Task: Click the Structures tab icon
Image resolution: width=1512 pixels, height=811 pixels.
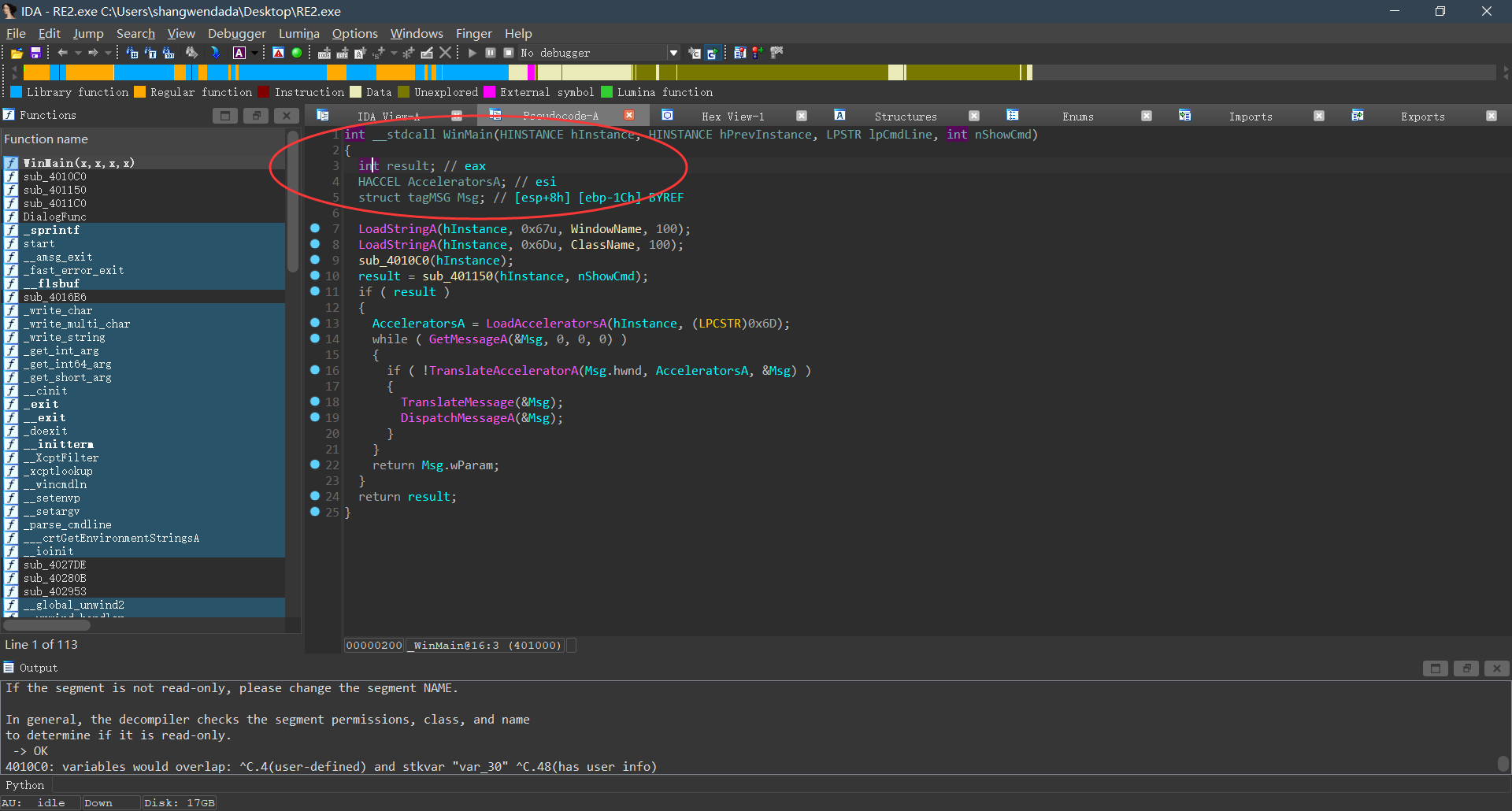Action: point(839,116)
